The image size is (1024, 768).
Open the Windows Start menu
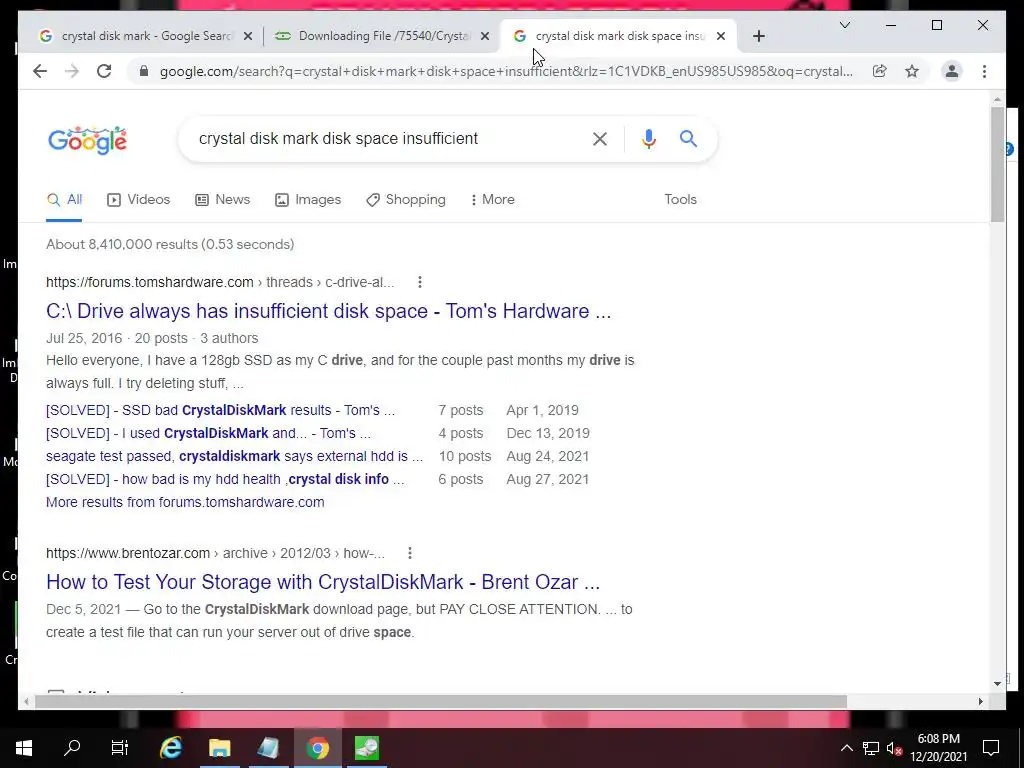(24, 748)
